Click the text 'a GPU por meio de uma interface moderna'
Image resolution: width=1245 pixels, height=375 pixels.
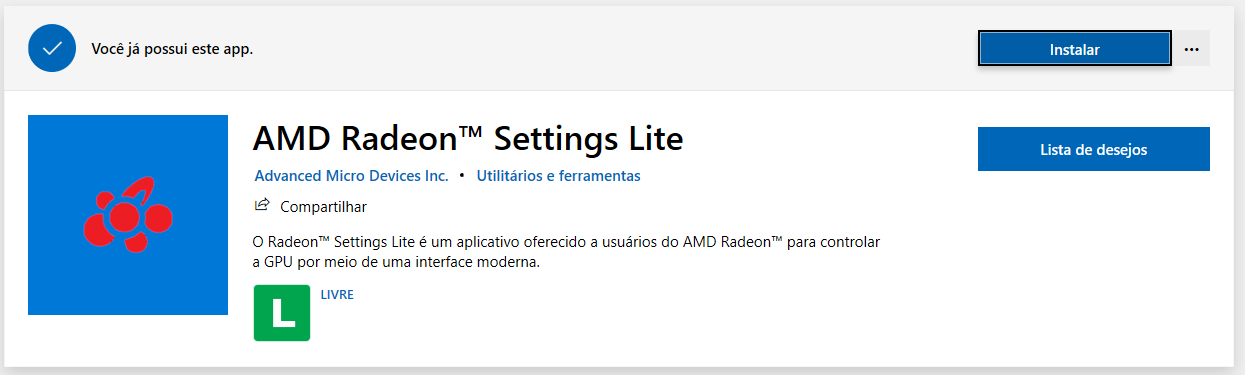[x=397, y=263]
